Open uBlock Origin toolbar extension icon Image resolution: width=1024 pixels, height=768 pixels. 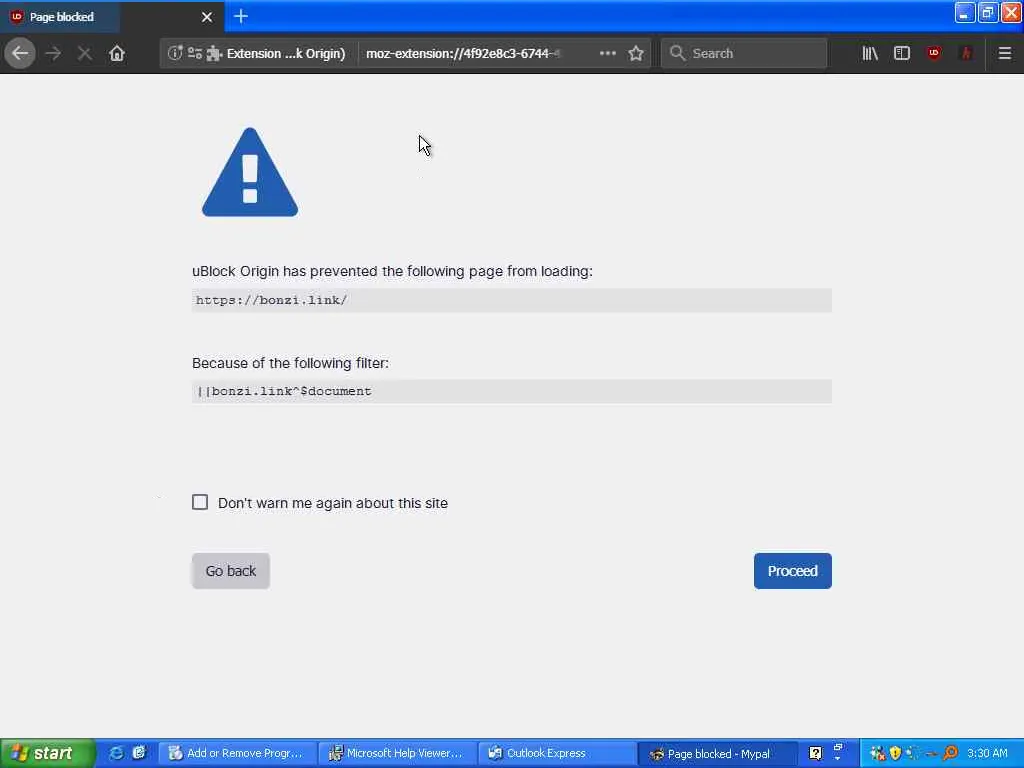934,54
